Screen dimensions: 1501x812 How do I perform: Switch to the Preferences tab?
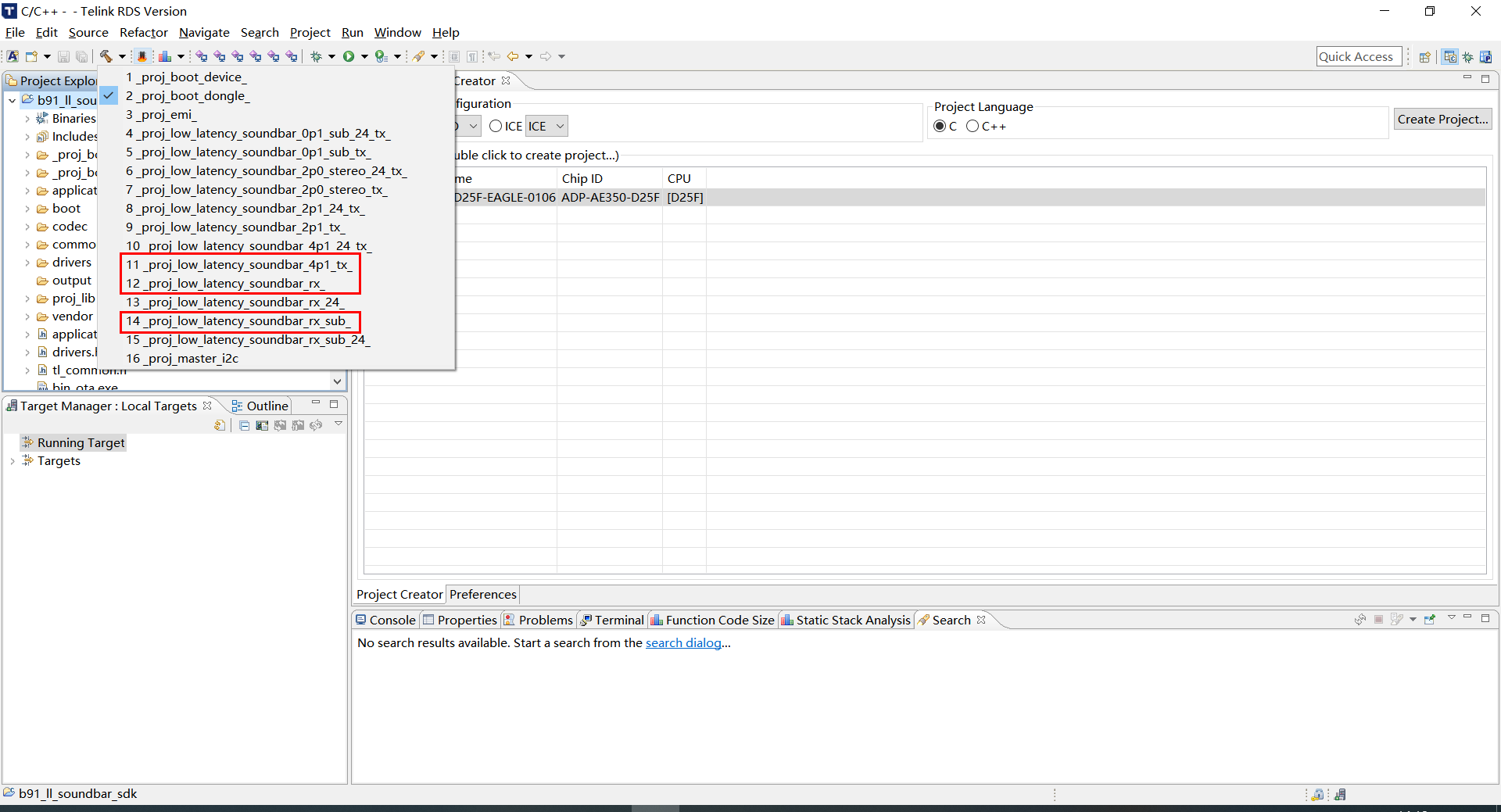pos(482,594)
